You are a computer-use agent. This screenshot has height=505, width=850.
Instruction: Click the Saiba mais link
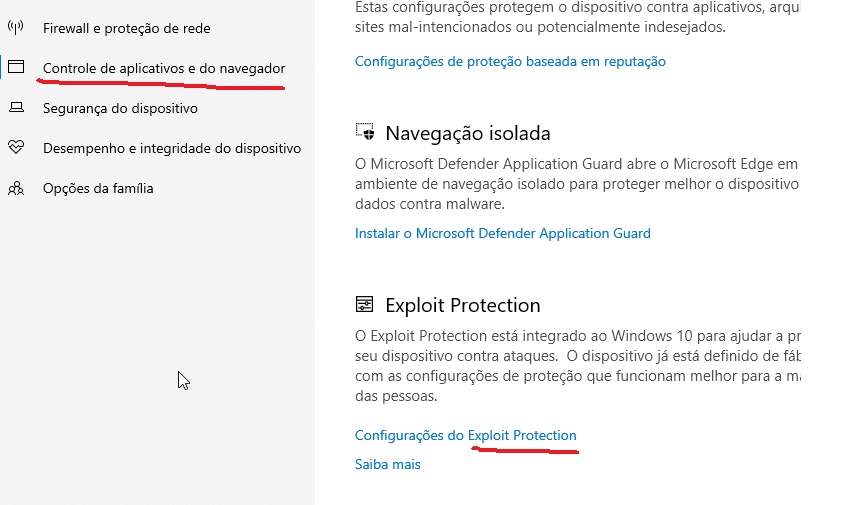pos(387,464)
